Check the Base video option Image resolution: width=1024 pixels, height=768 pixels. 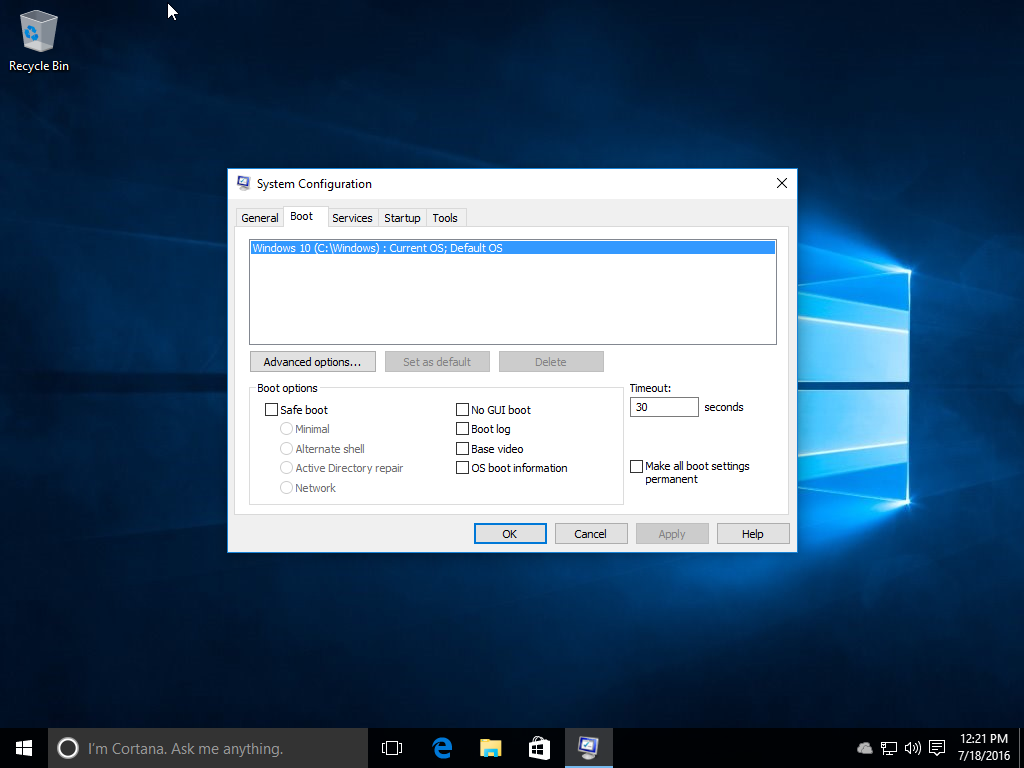click(462, 449)
